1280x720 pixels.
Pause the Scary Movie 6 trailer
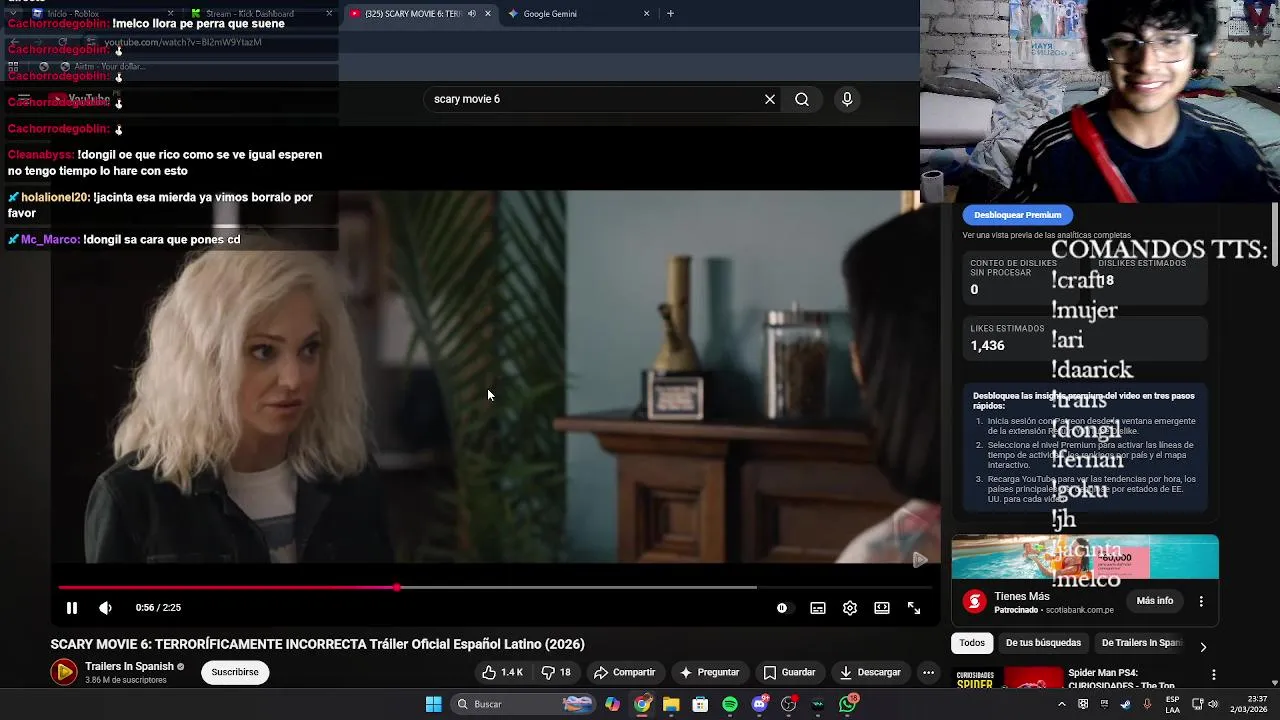click(72, 608)
